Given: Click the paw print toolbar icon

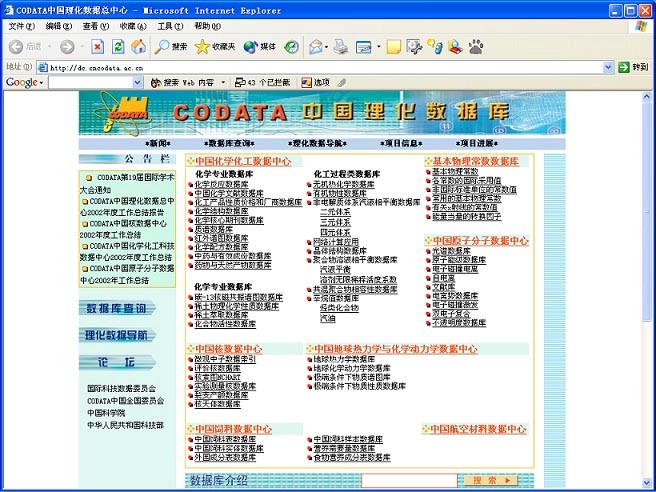Looking at the screenshot, I should pos(476,46).
